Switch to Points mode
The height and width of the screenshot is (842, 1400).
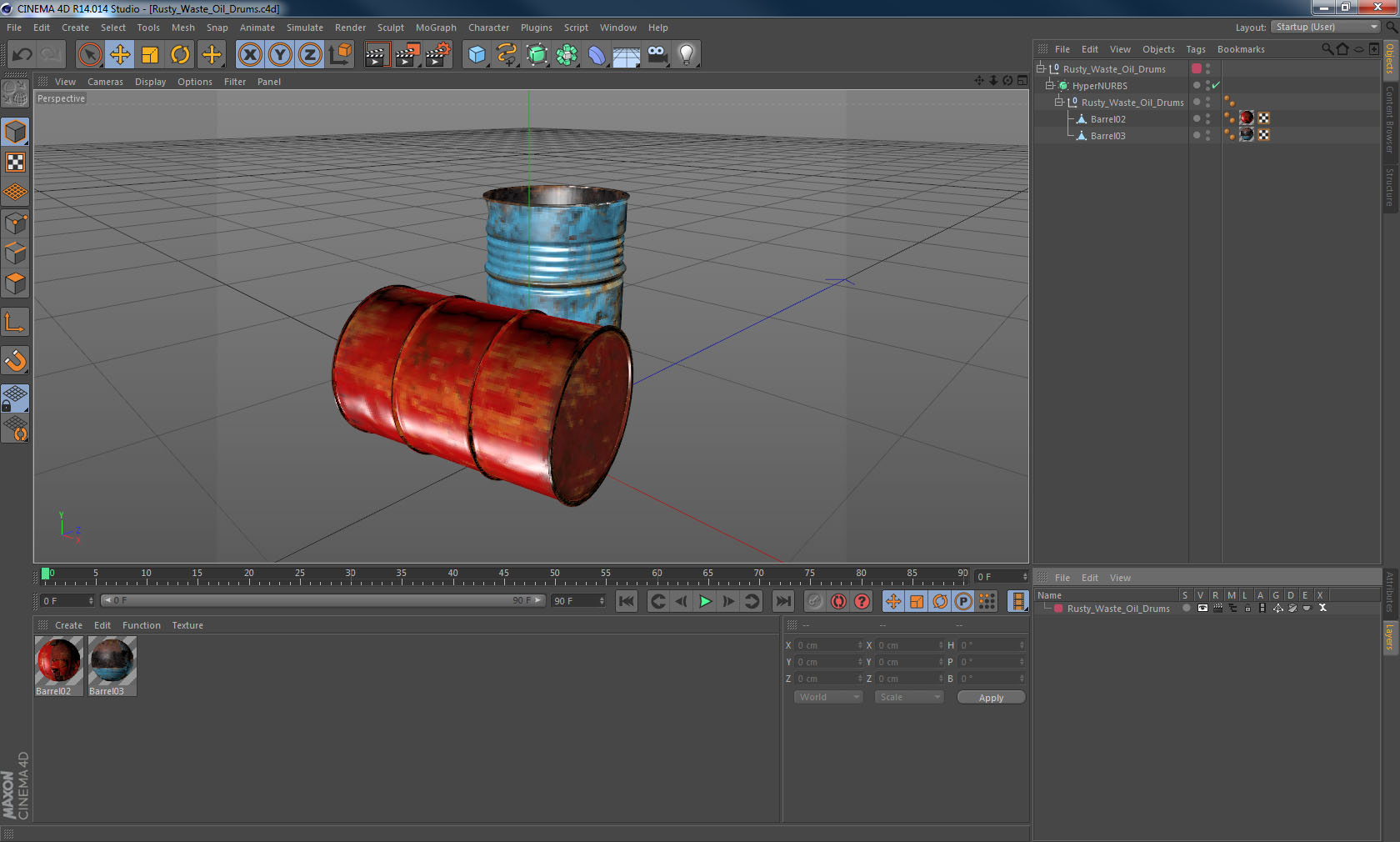[x=15, y=223]
